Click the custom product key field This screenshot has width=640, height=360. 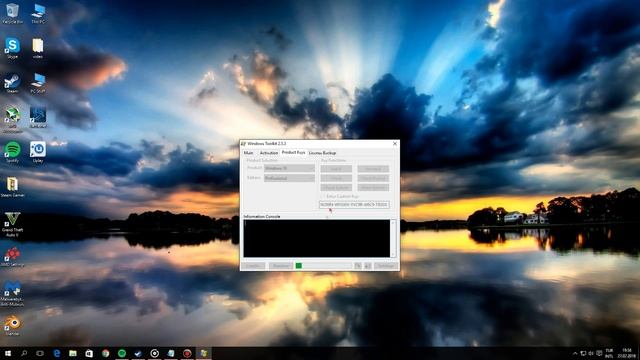click(x=354, y=204)
